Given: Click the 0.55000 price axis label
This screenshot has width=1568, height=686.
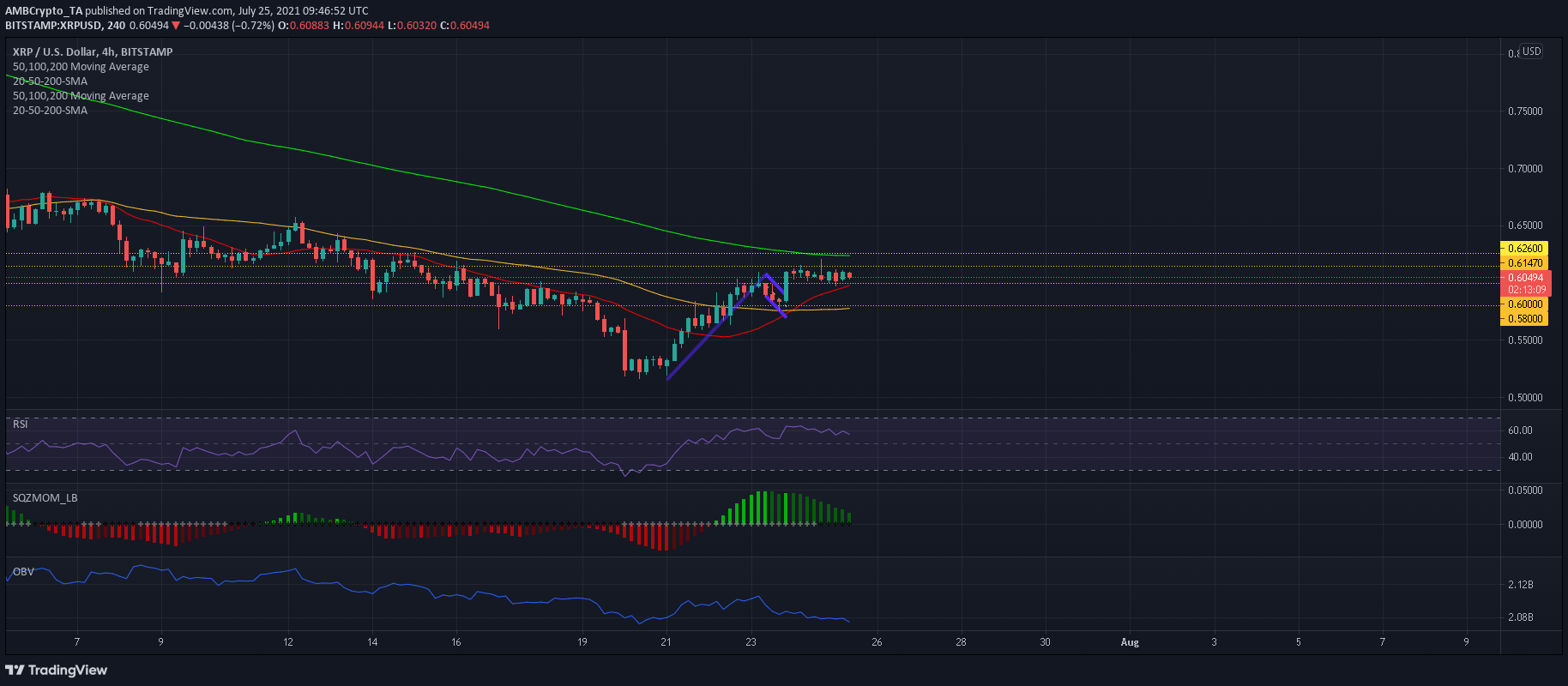Looking at the screenshot, I should [1525, 340].
